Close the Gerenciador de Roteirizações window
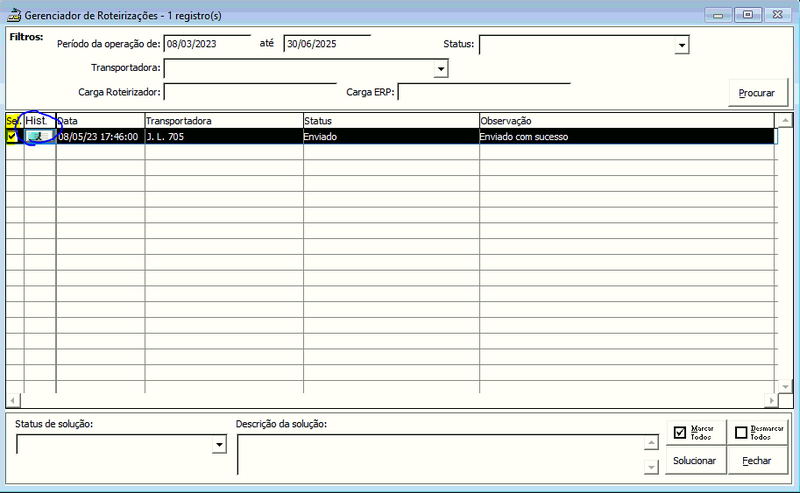This screenshot has height=493, width=800. click(x=778, y=15)
